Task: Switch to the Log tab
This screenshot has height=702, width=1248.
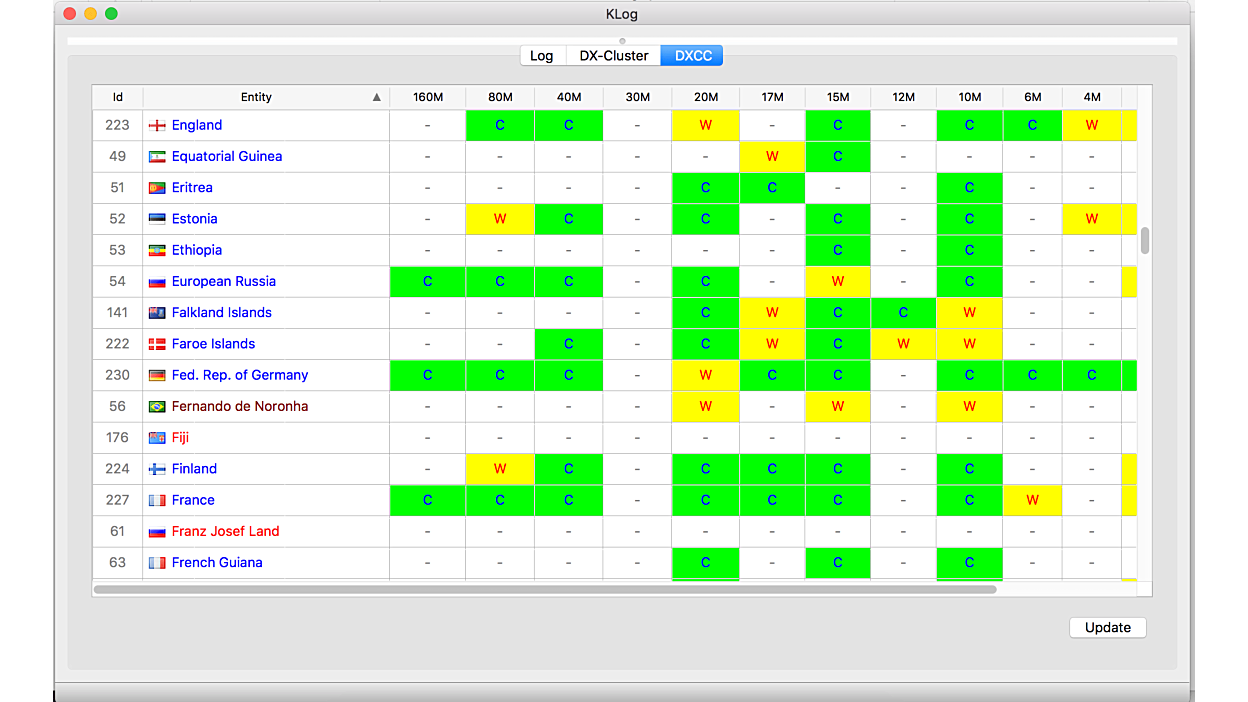Action: click(x=542, y=56)
